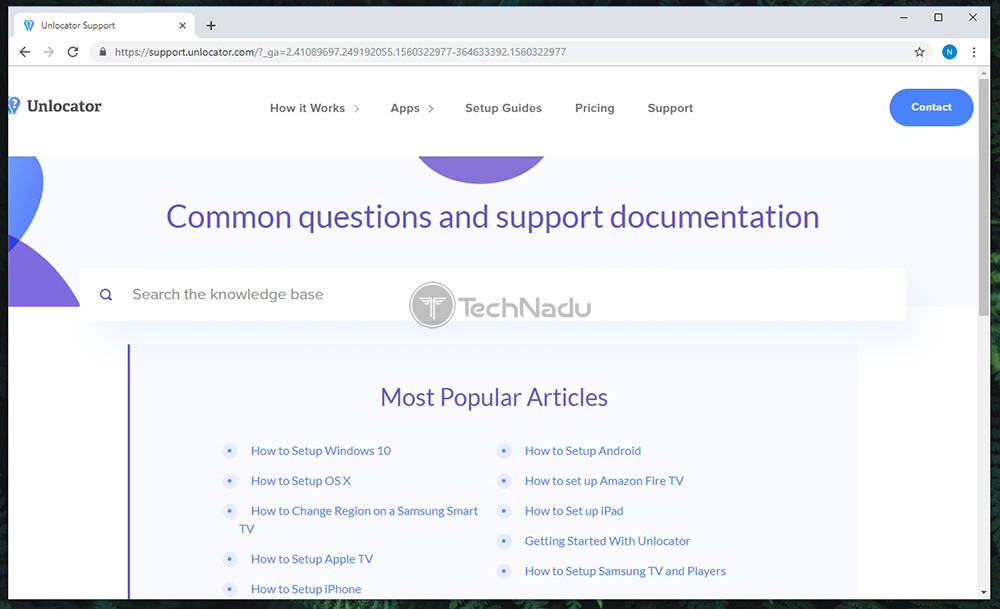This screenshot has height=609, width=1000.
Task: Open Getting Started With Unlocator article
Action: [x=607, y=541]
